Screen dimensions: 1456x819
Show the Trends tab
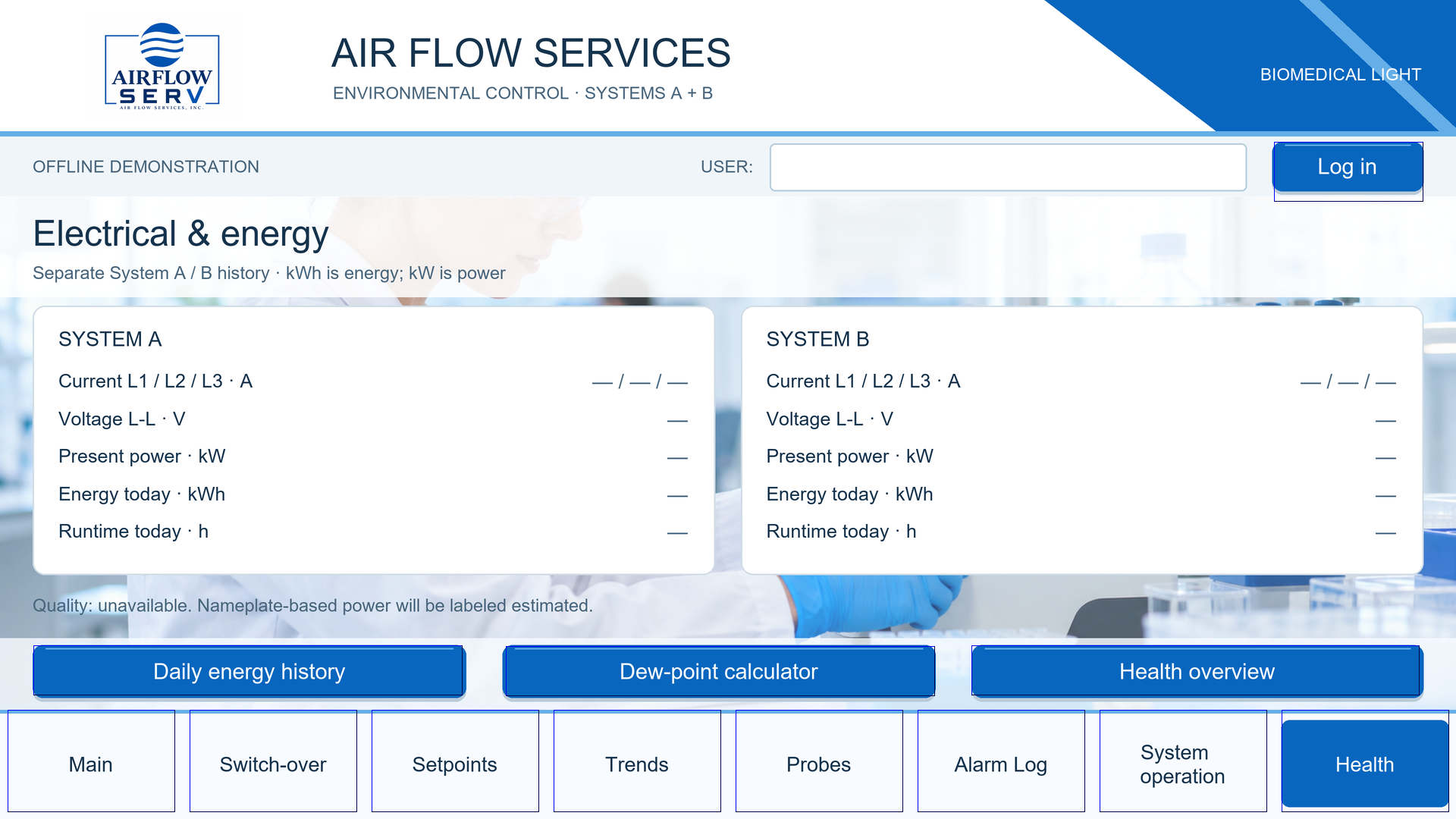(637, 761)
